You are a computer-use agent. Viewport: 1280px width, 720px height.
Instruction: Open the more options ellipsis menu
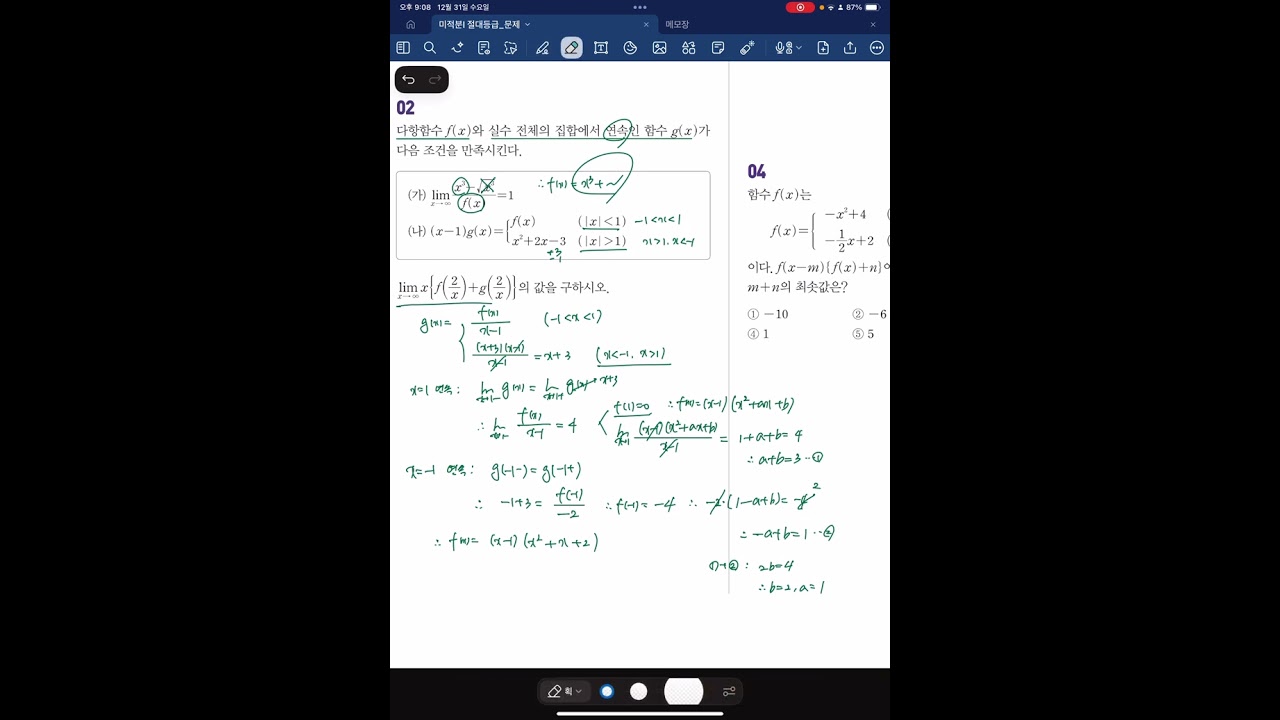point(877,47)
